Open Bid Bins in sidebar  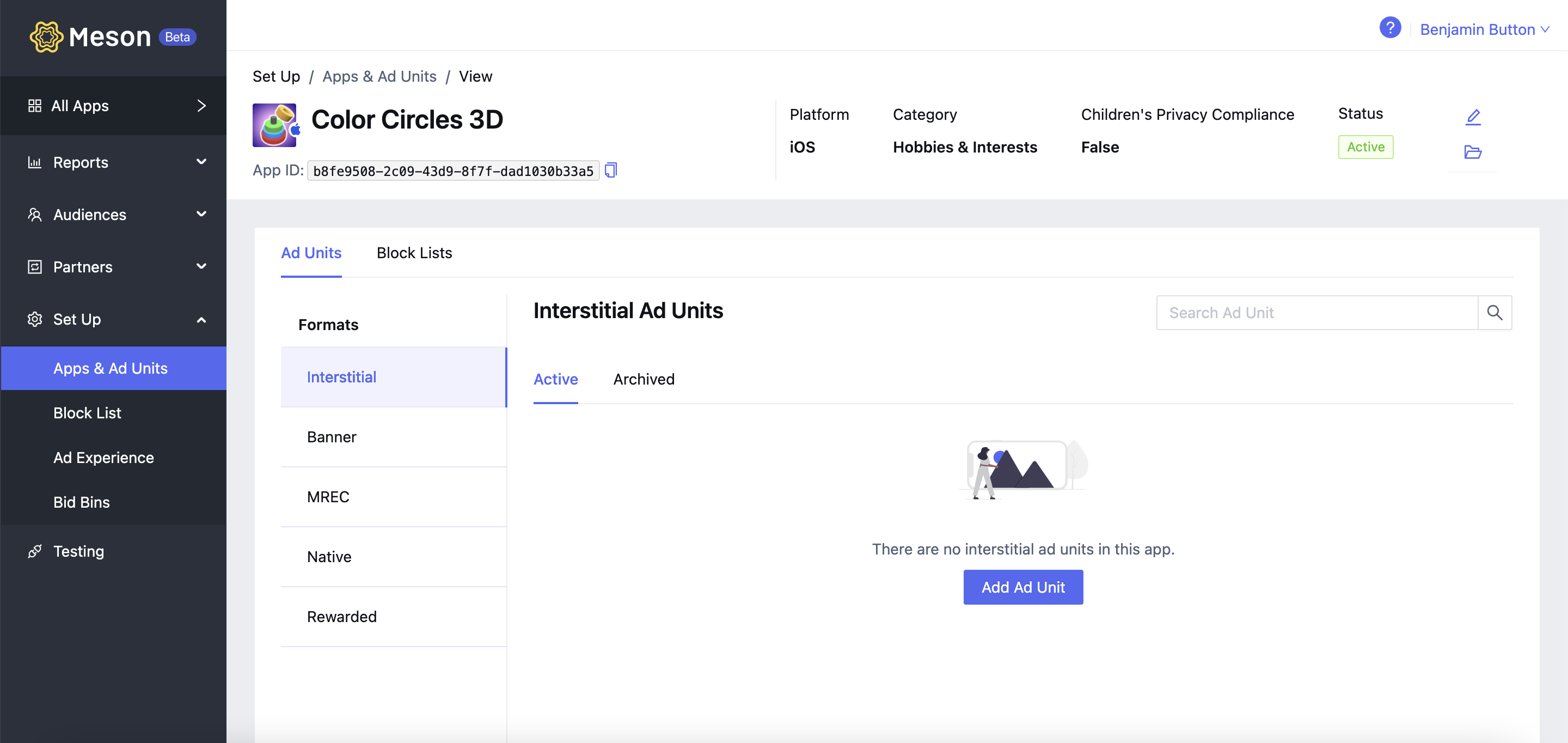[113, 502]
